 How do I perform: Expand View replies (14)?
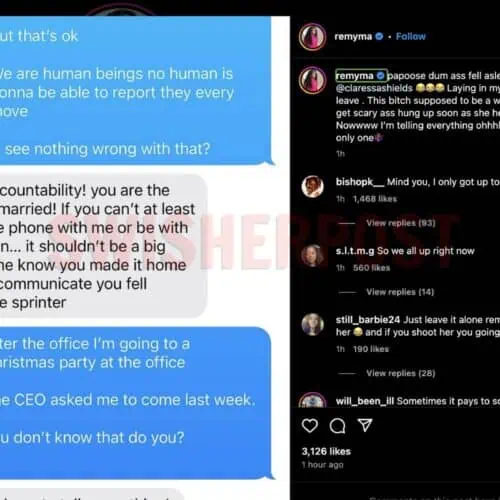point(400,292)
